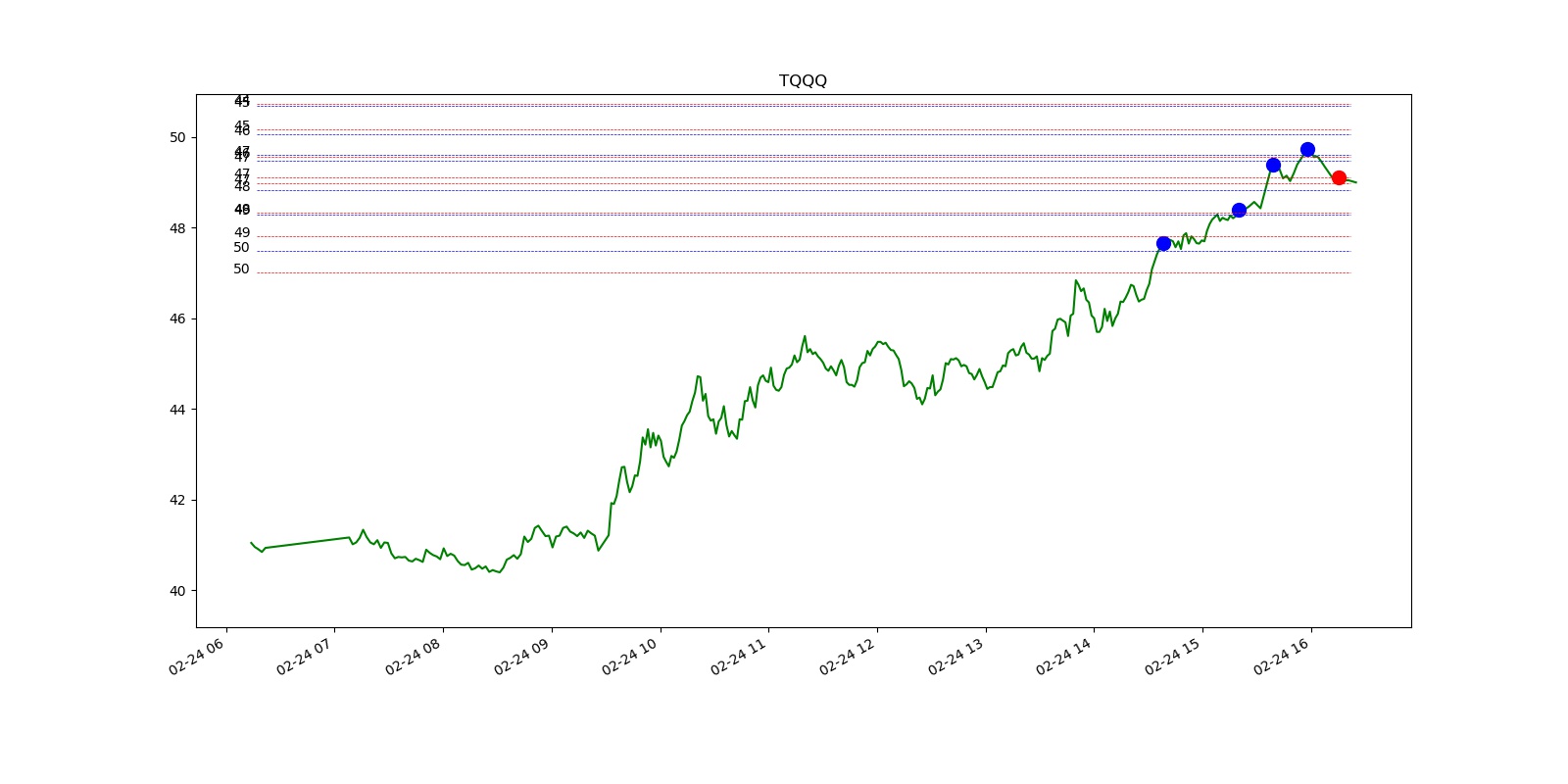Click the x-axis label 02-24 10
Viewport: 1568px width, 784px height.
coord(630,657)
